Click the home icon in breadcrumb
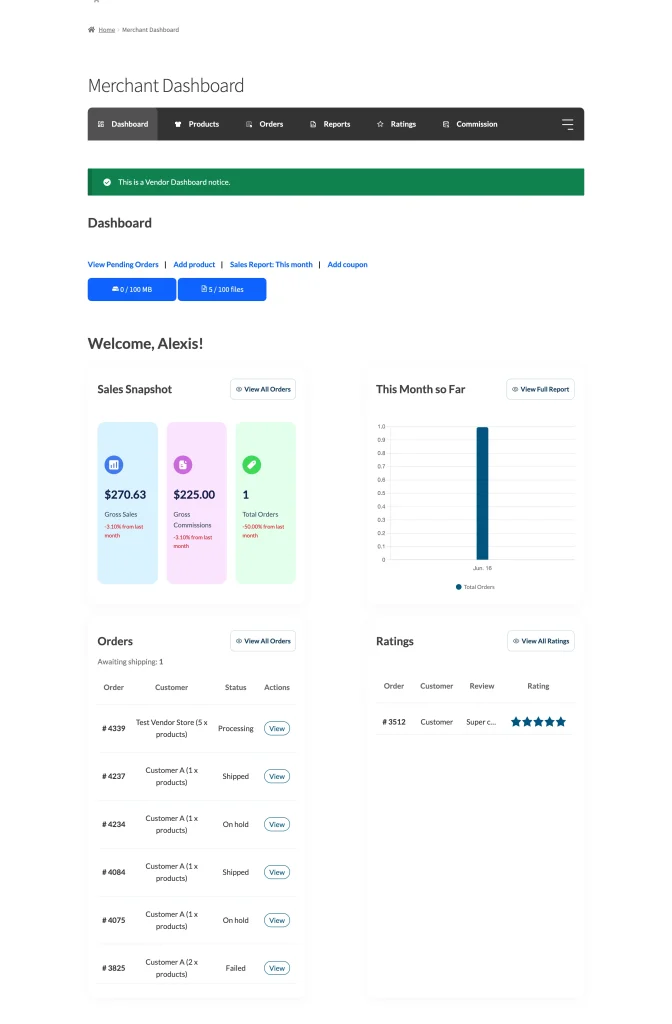The height and width of the screenshot is (1024, 672). [x=91, y=29]
